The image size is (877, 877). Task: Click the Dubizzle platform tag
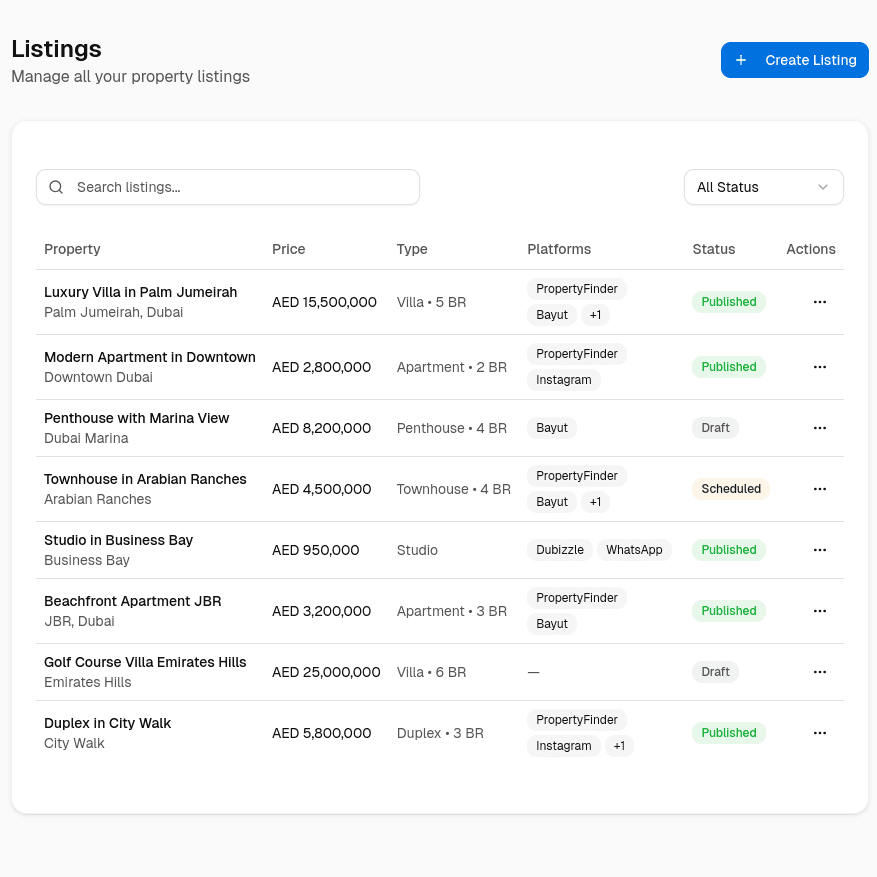coord(559,550)
